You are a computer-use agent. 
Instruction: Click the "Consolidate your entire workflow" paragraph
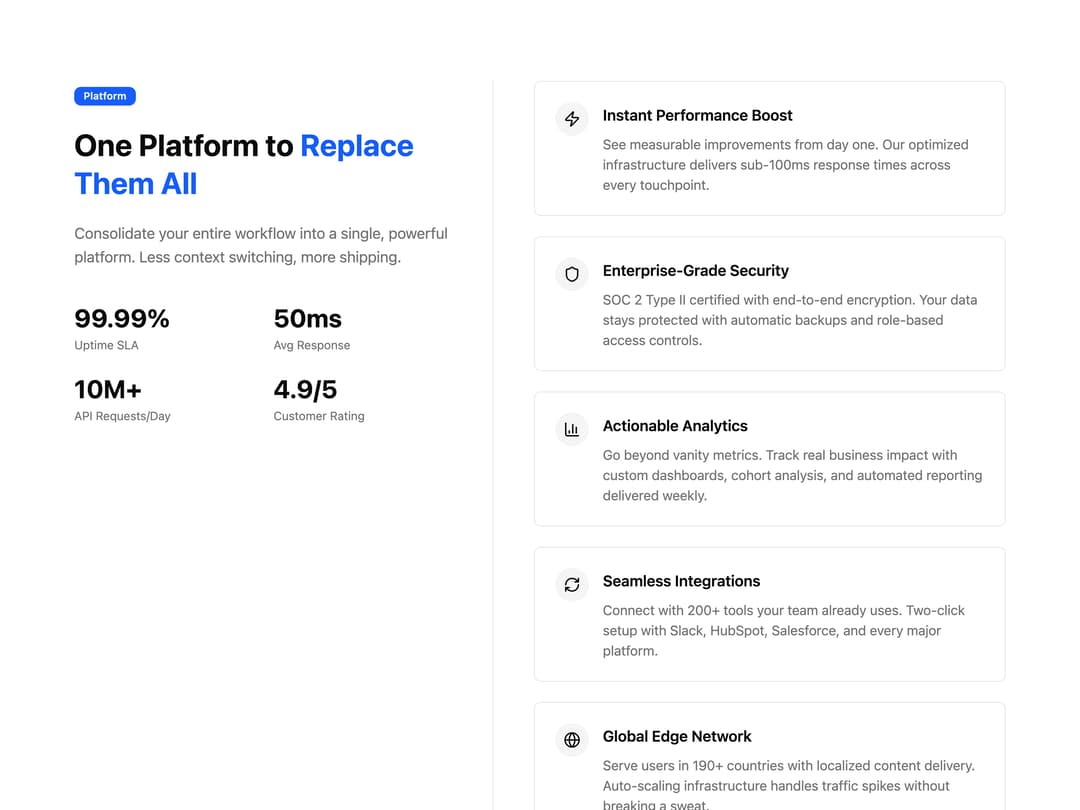(261, 245)
